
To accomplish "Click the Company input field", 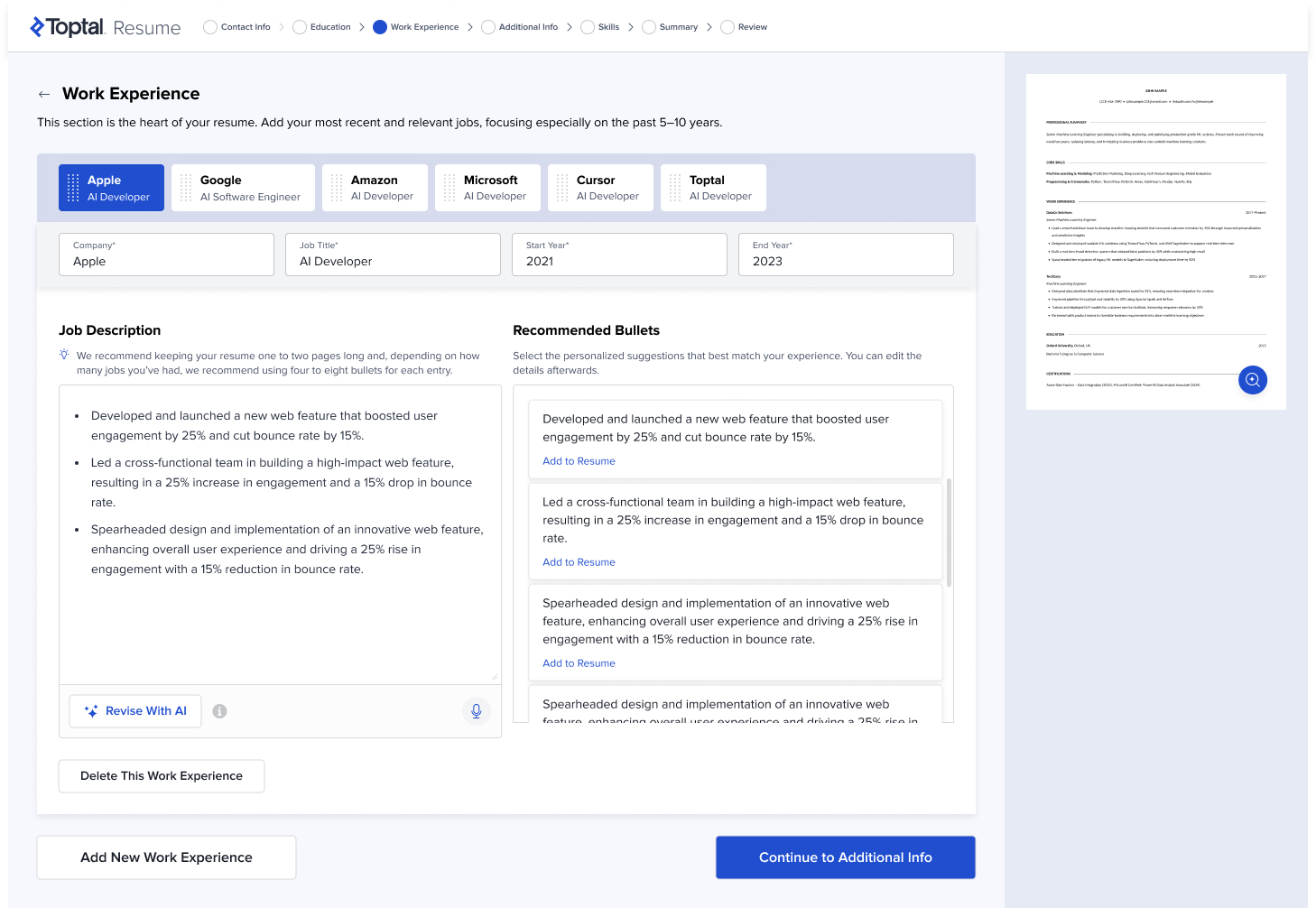I will pos(166,255).
